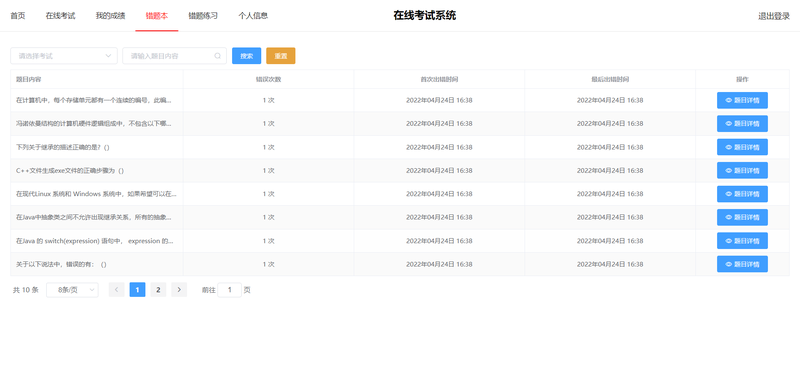Click the 操作 column header

(742, 80)
